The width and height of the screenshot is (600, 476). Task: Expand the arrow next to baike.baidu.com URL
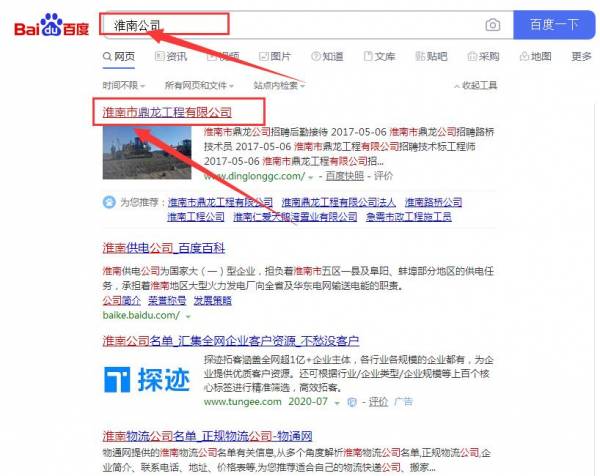coord(188,316)
